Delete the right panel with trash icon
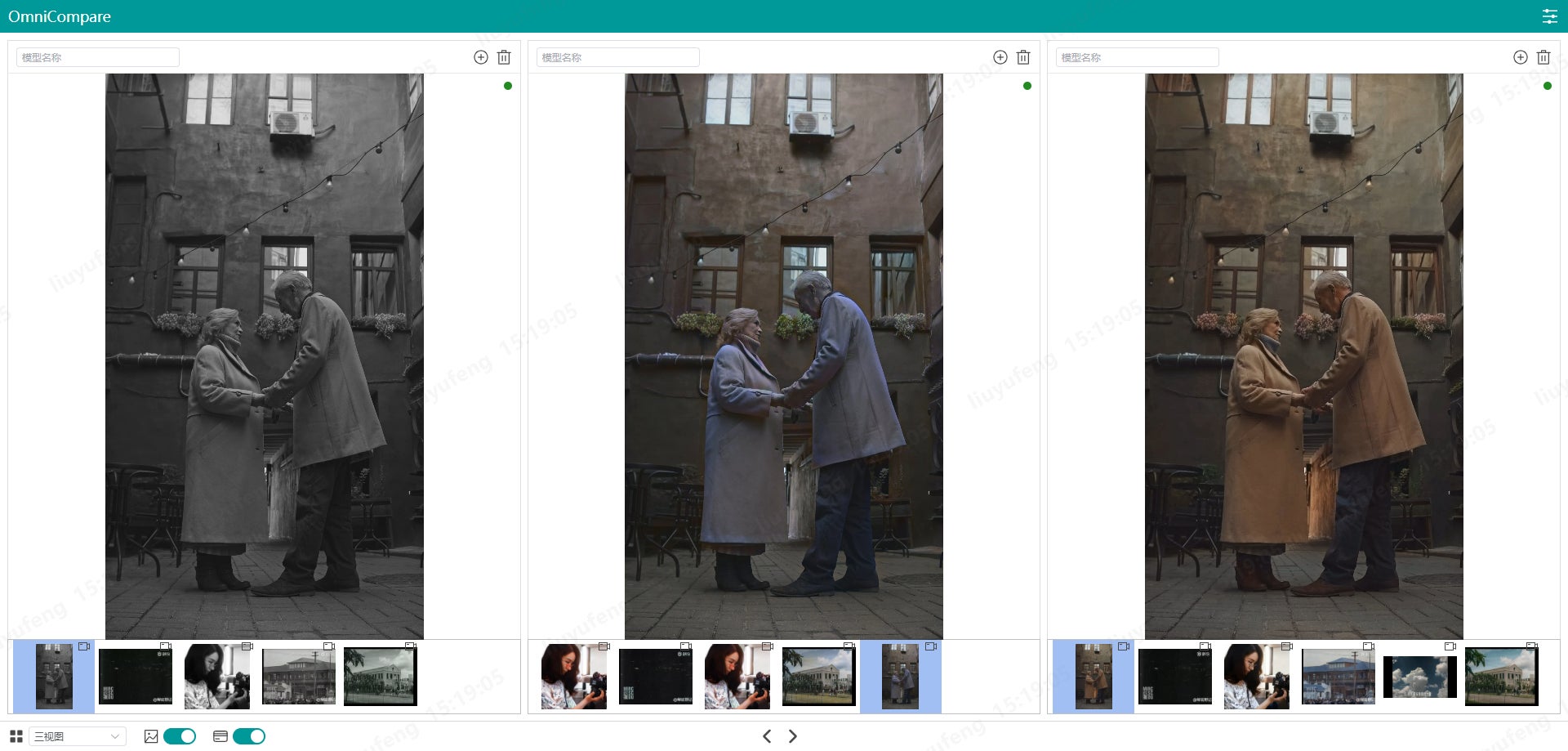This screenshot has height=751, width=1568. click(1543, 57)
